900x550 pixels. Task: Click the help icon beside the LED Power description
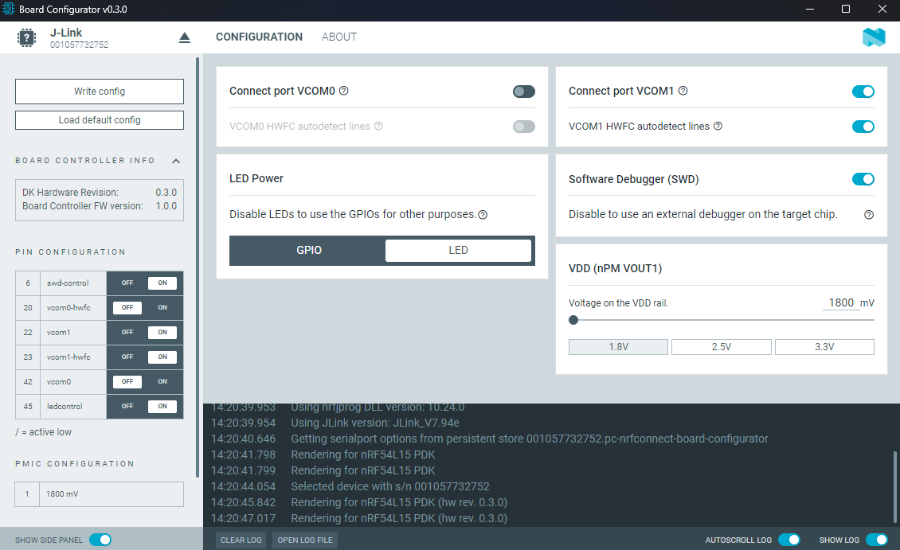483,214
